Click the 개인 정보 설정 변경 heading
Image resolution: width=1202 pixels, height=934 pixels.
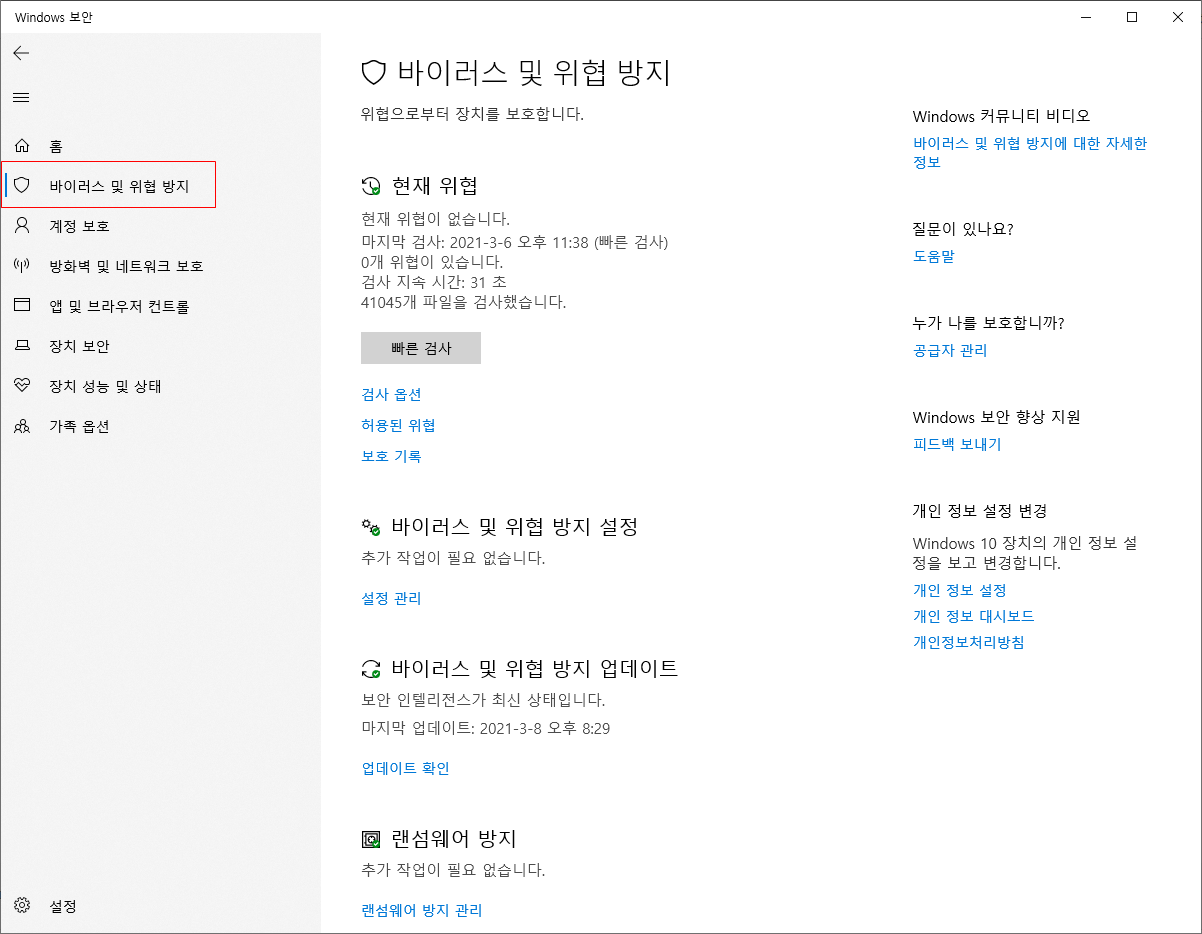[x=980, y=511]
